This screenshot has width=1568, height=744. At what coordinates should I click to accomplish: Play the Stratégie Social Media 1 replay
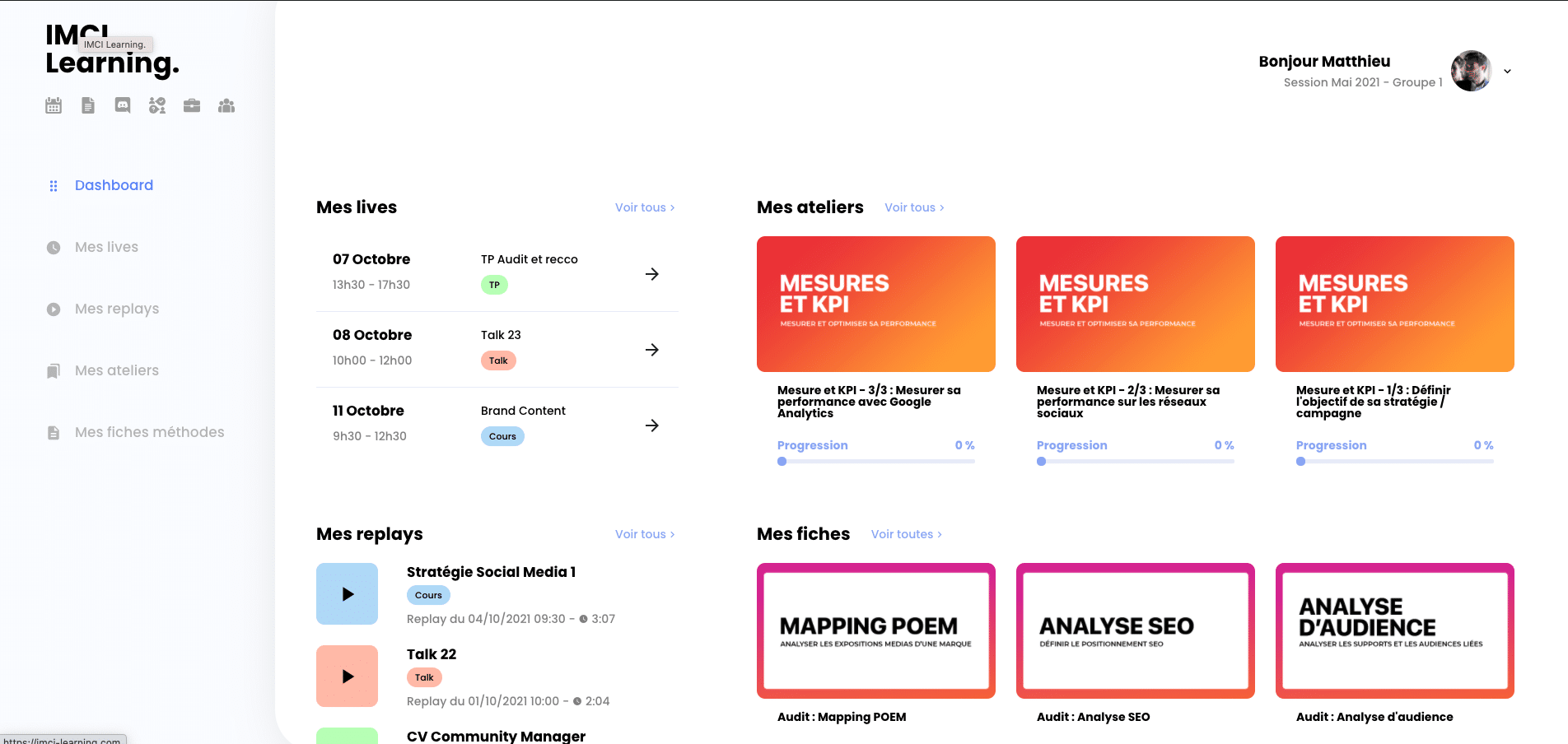tap(347, 594)
